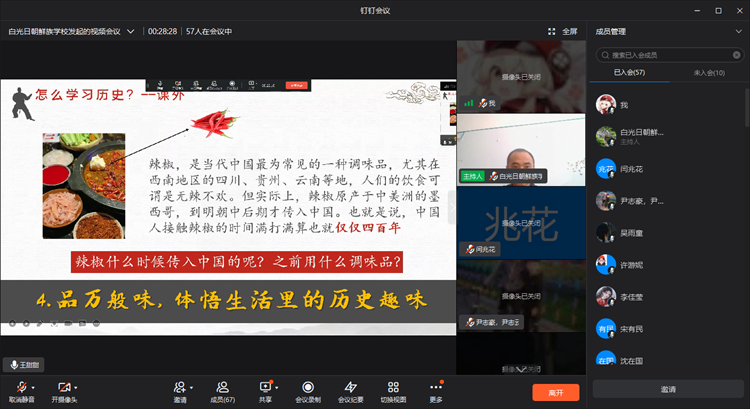Screen dimensions: 750x409
Task: Switch to 已入会(57) tab
Action: tap(629, 73)
